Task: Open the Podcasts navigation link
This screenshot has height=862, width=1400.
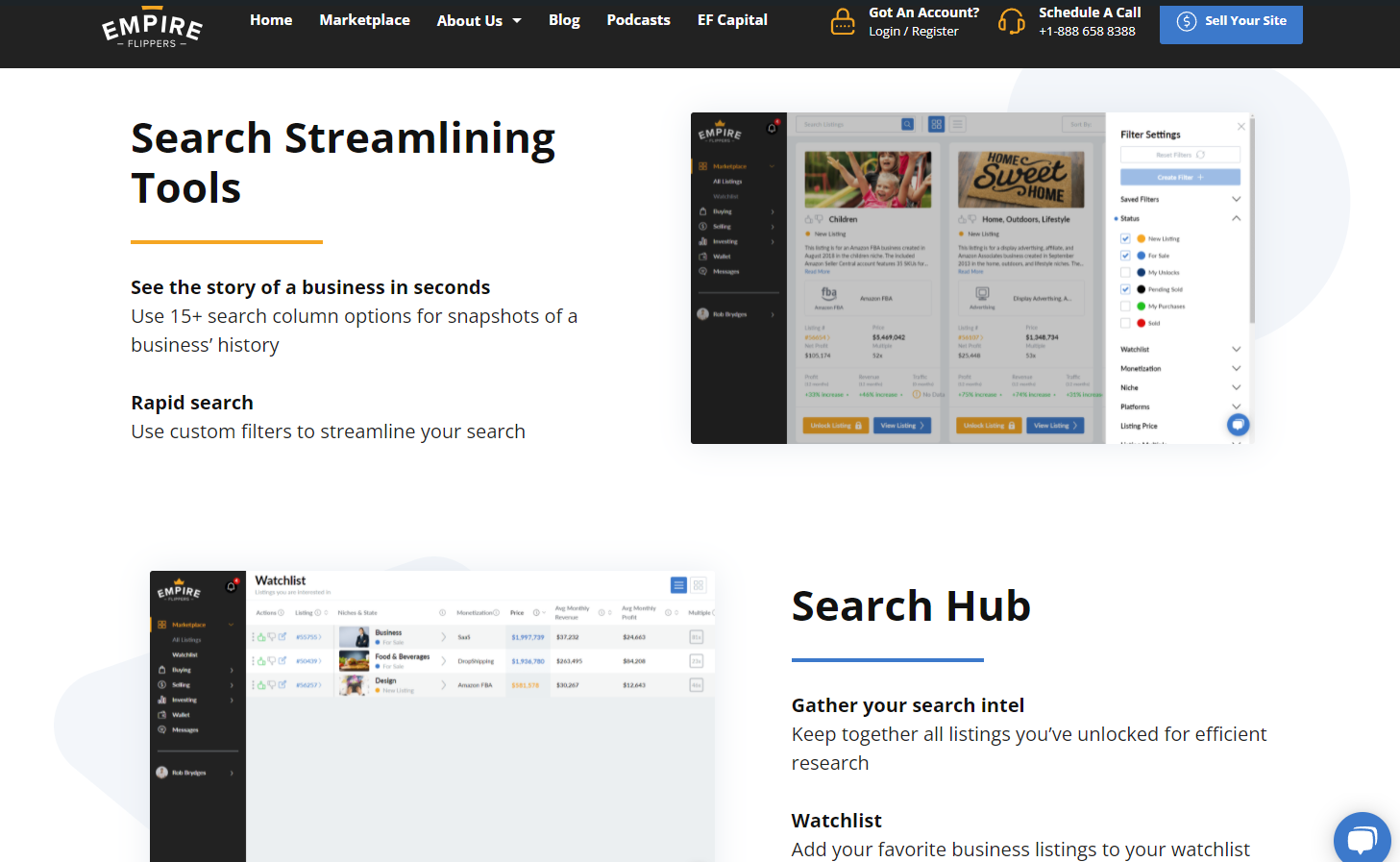Action: tap(638, 19)
